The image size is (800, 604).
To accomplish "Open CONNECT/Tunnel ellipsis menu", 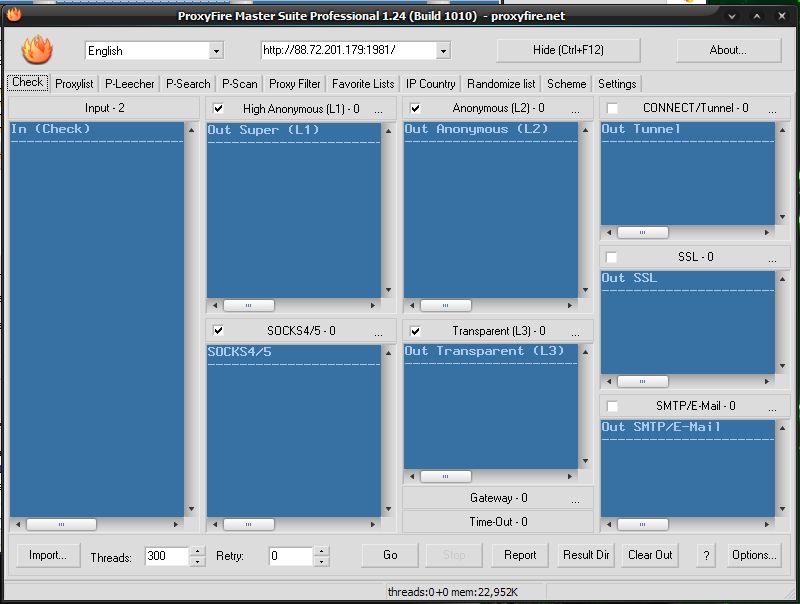I will (772, 110).
